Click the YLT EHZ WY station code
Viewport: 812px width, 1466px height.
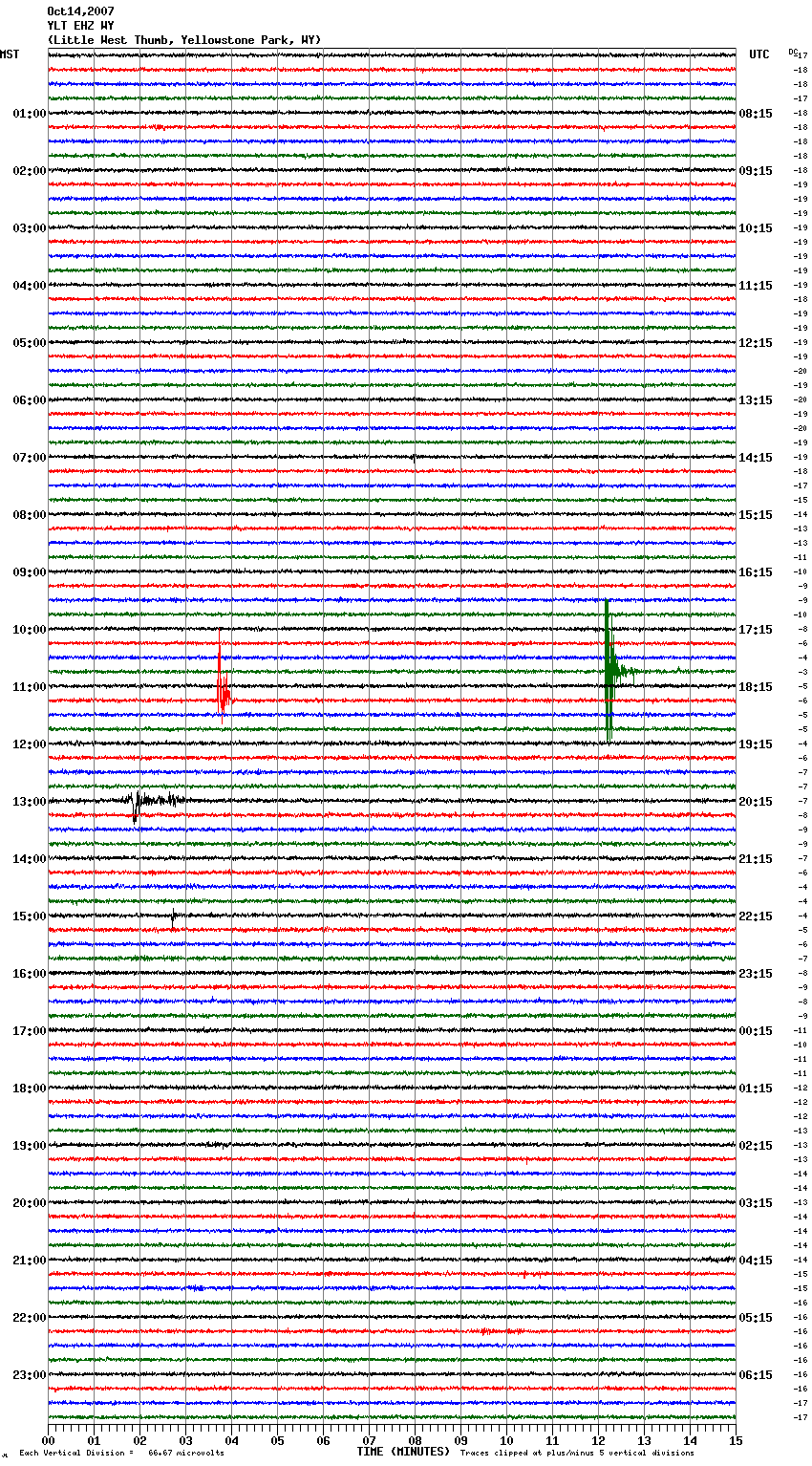(80, 26)
